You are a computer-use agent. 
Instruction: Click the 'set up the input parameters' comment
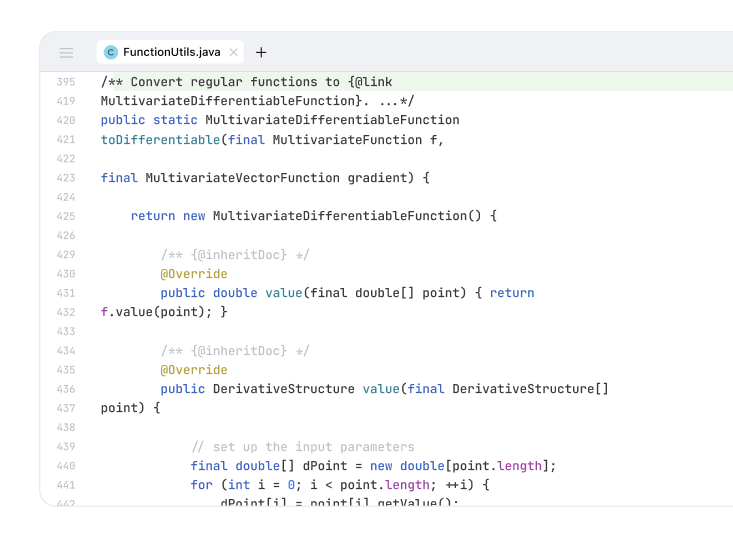click(302, 447)
